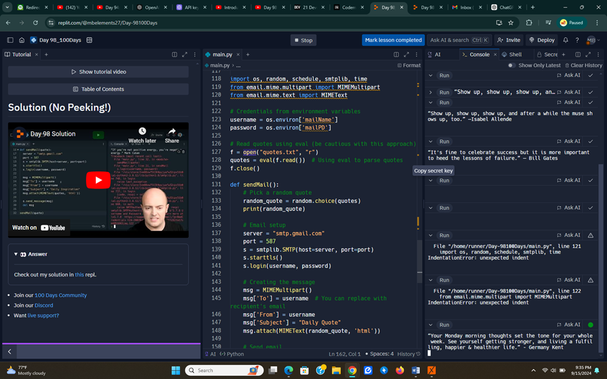Play the Day 98 Solution video

click(98, 180)
